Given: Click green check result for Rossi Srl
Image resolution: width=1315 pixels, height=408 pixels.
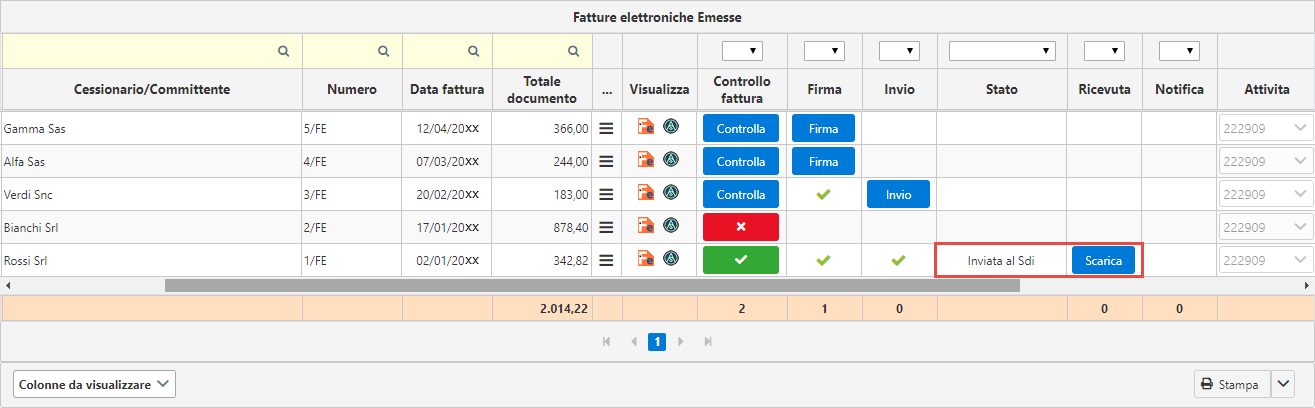Looking at the screenshot, I should [741, 260].
